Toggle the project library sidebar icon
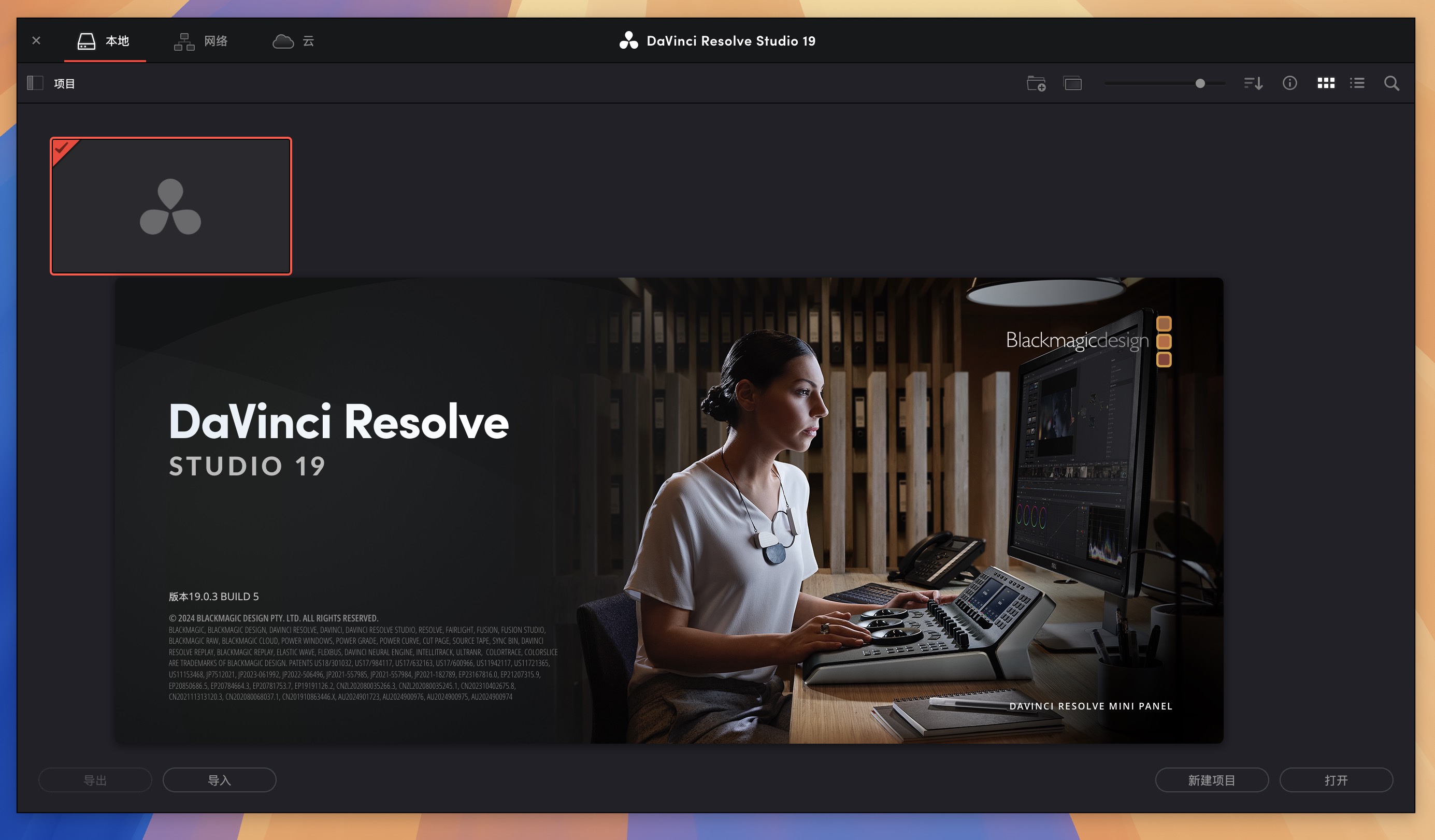 (x=35, y=83)
